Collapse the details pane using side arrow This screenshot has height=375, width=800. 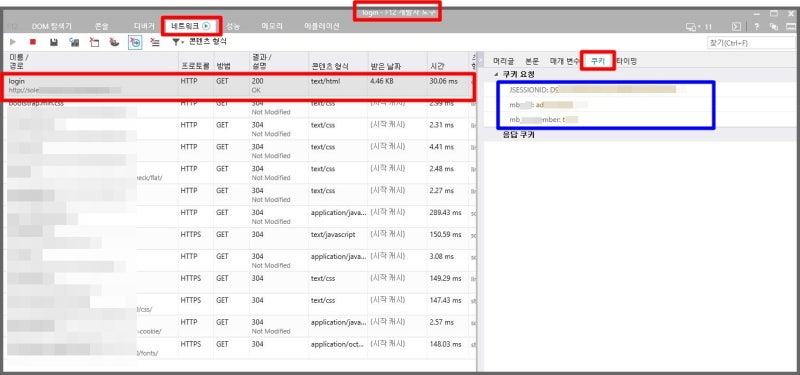pos(480,61)
